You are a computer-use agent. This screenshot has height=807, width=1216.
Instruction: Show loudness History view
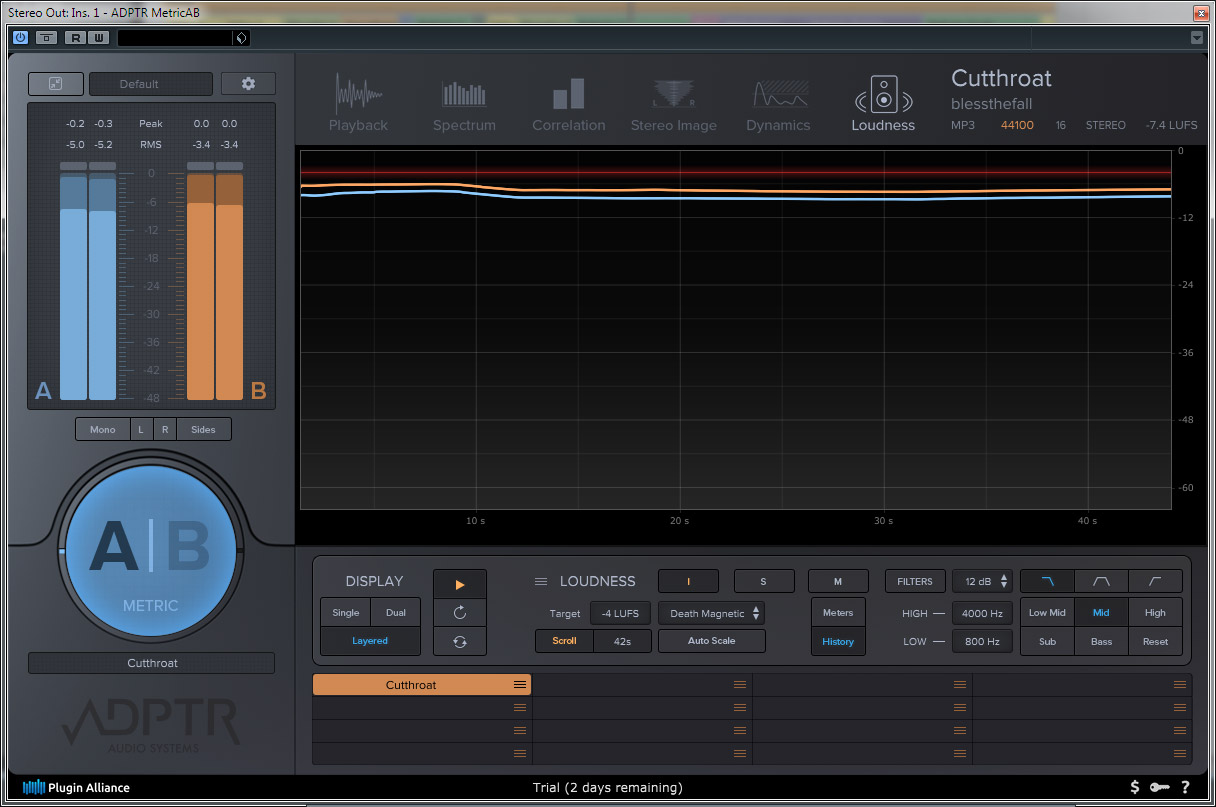[838, 642]
